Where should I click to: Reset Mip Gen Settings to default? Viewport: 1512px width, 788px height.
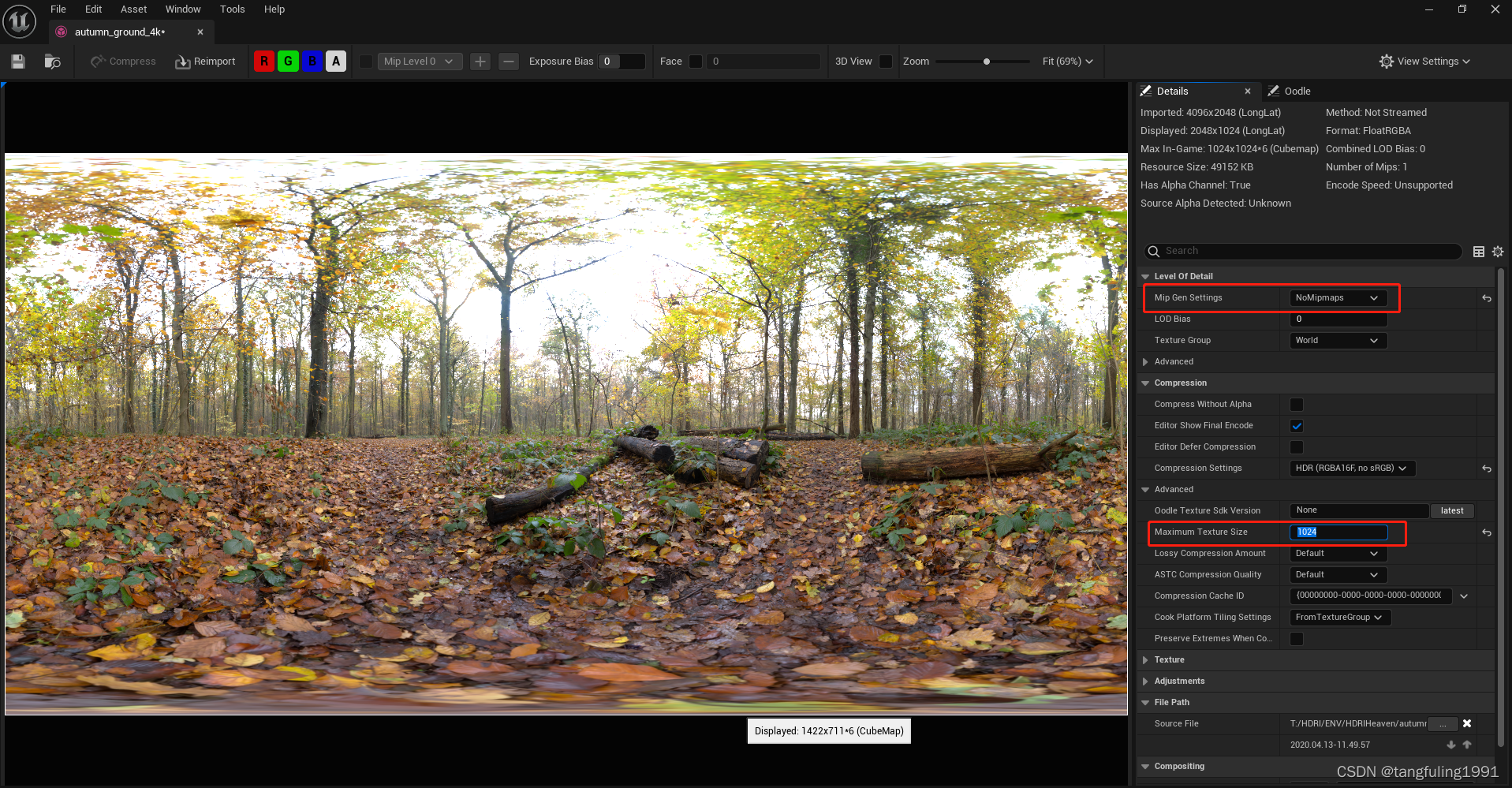click(1487, 298)
